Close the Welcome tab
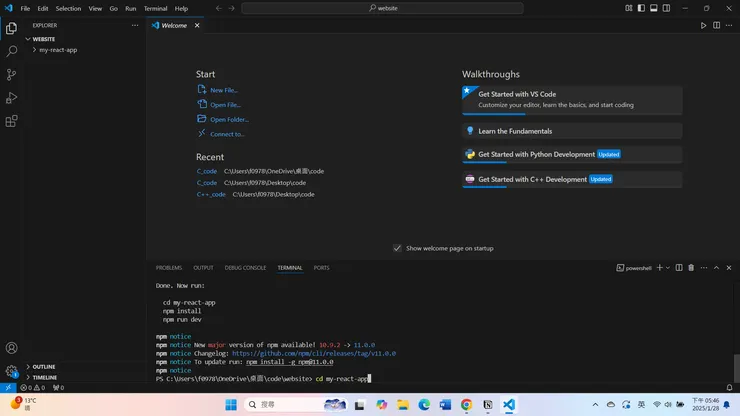Screen dimensions: 740x416 197,25
